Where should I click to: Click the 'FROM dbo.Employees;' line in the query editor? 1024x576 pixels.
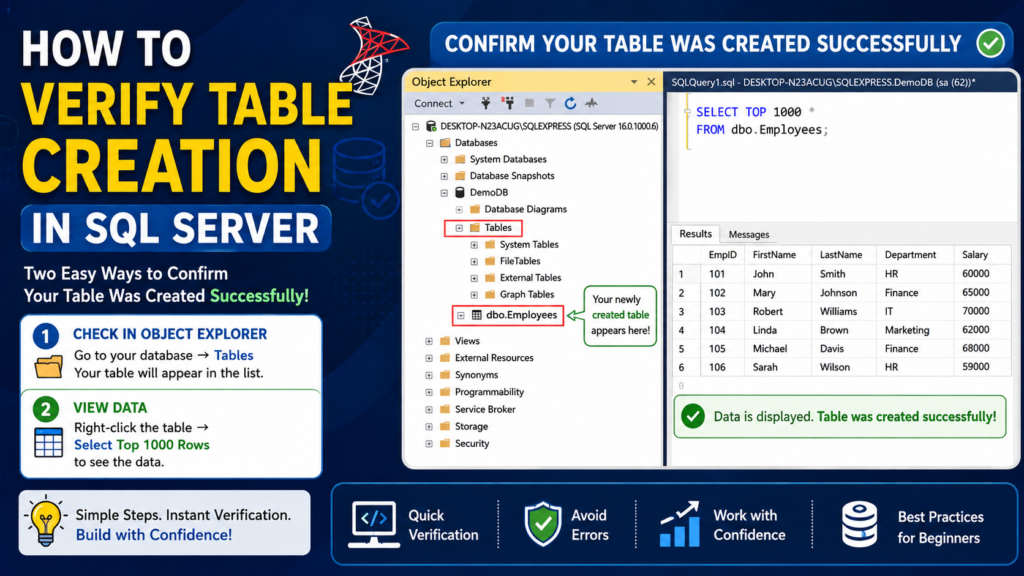click(761, 130)
